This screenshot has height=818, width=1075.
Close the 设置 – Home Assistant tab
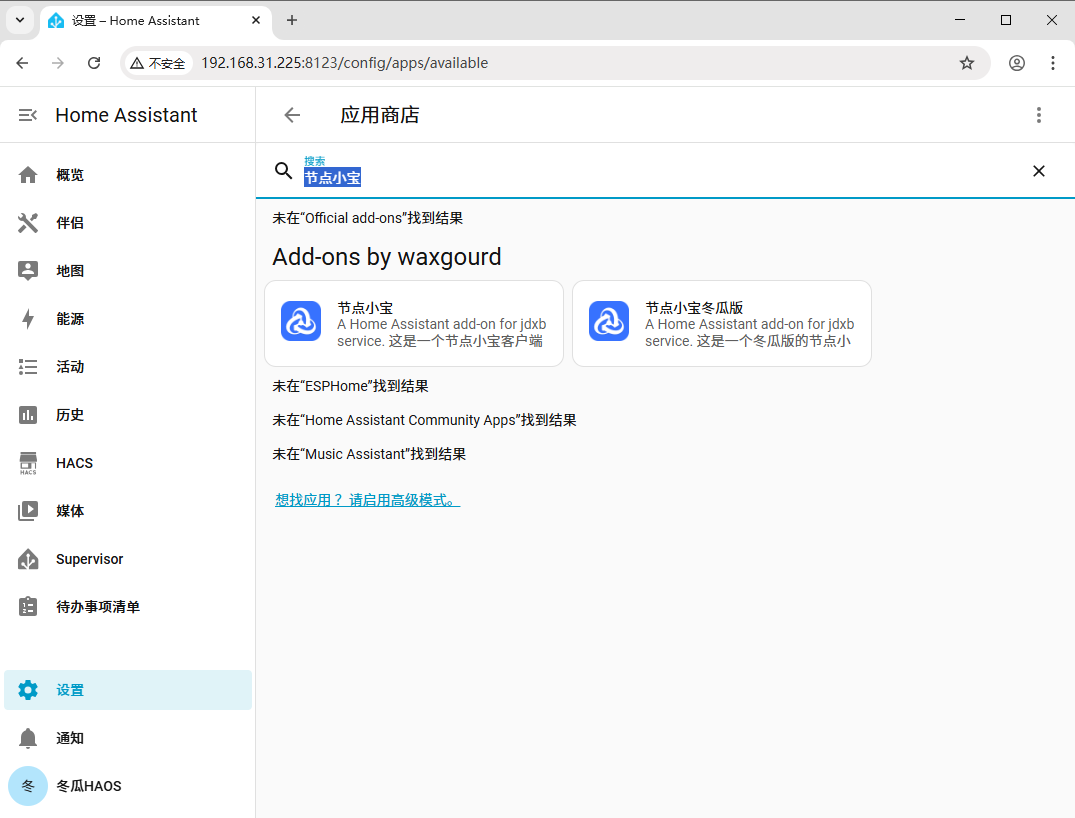(x=256, y=21)
